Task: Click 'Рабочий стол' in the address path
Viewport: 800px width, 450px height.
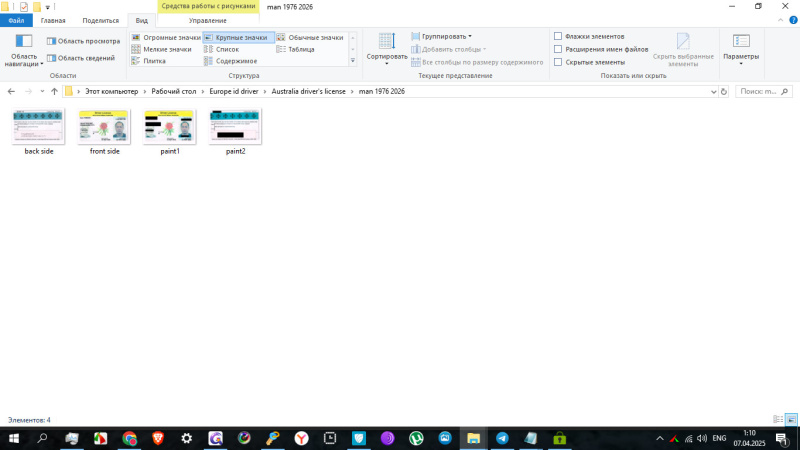Action: [x=172, y=91]
